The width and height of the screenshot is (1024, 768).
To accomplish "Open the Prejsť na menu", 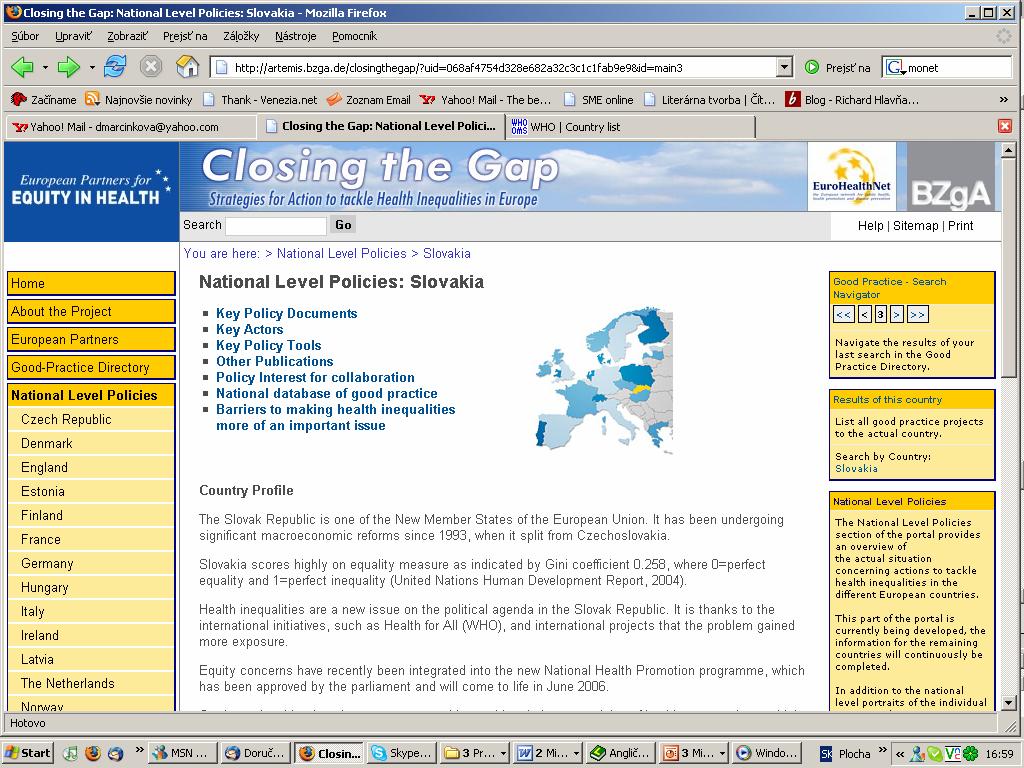I will (185, 37).
